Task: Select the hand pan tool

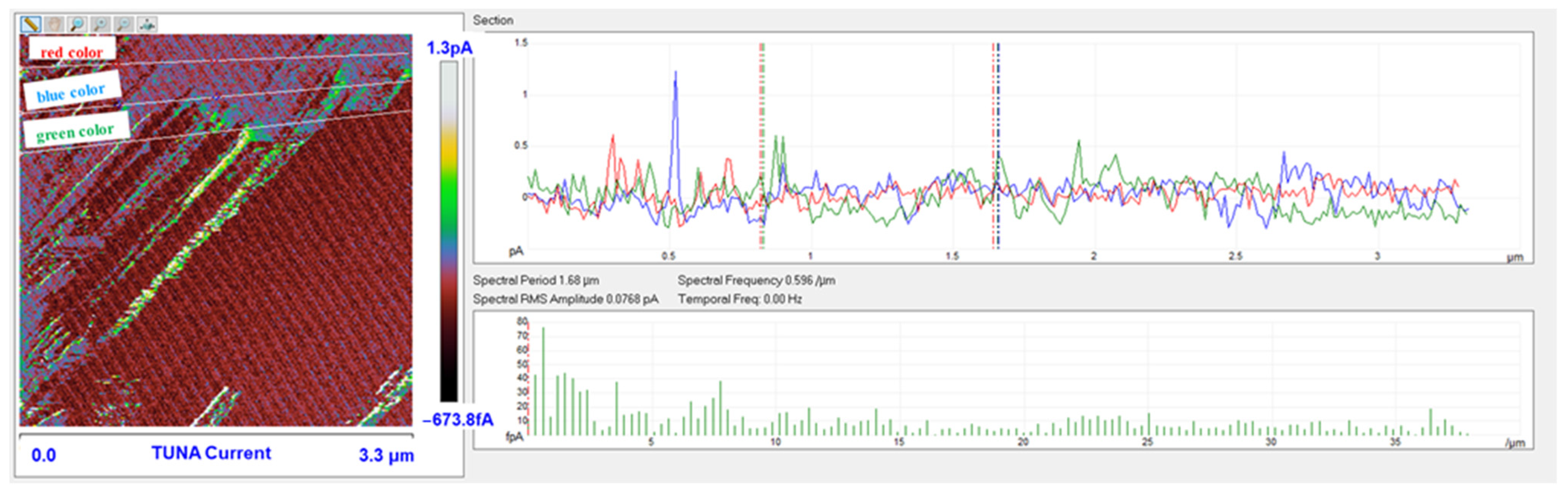Action: 54,24
